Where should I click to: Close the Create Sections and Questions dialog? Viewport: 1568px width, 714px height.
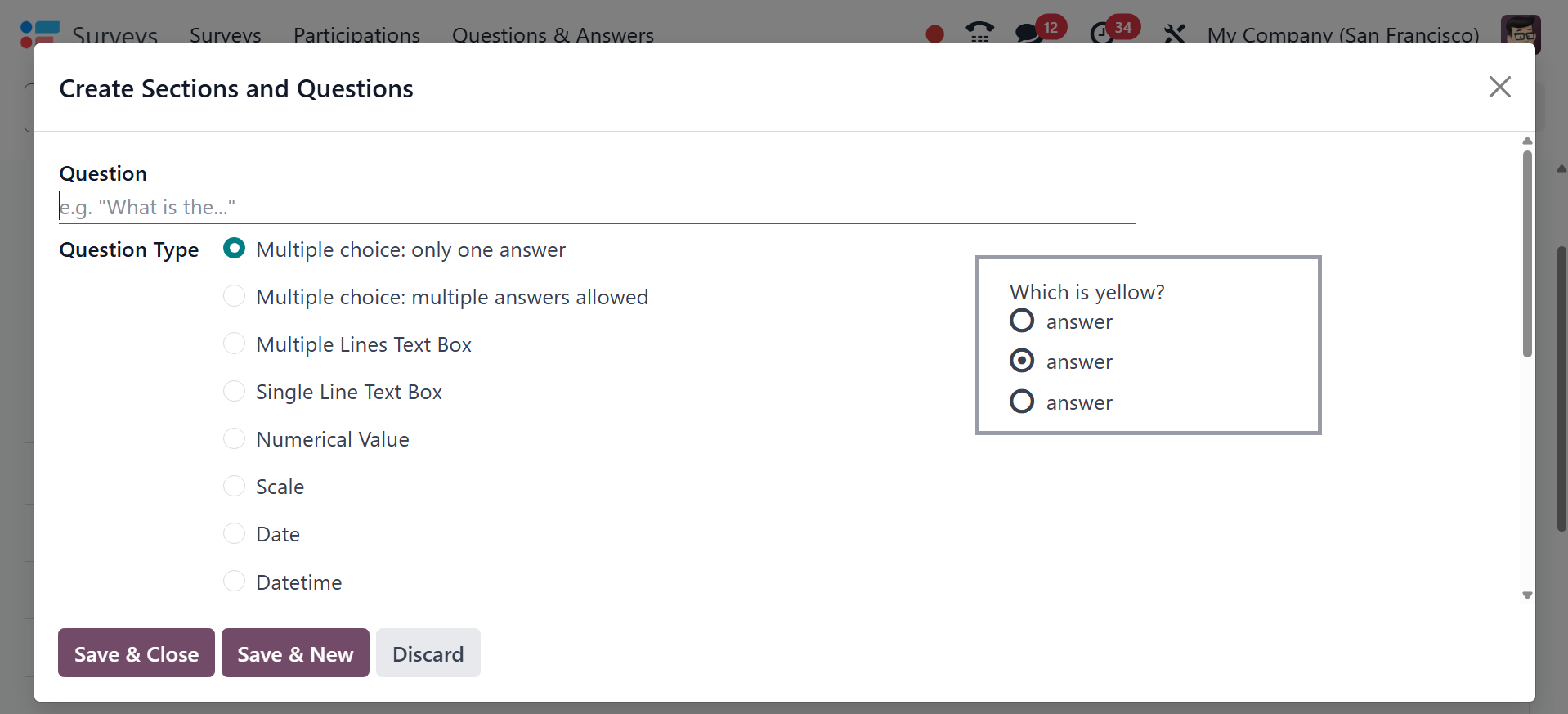(x=1499, y=87)
